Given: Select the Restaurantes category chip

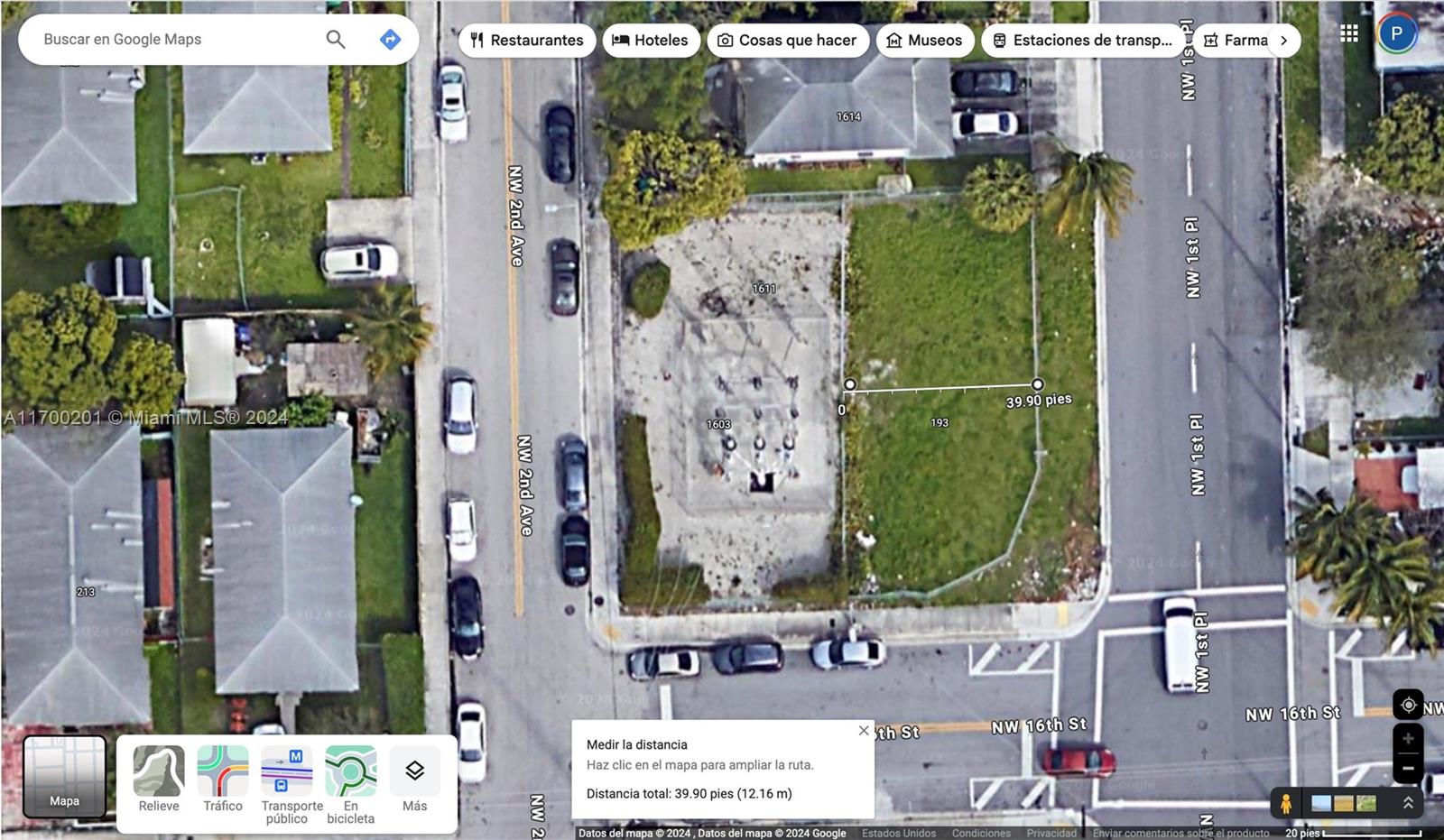Looking at the screenshot, I should (527, 40).
